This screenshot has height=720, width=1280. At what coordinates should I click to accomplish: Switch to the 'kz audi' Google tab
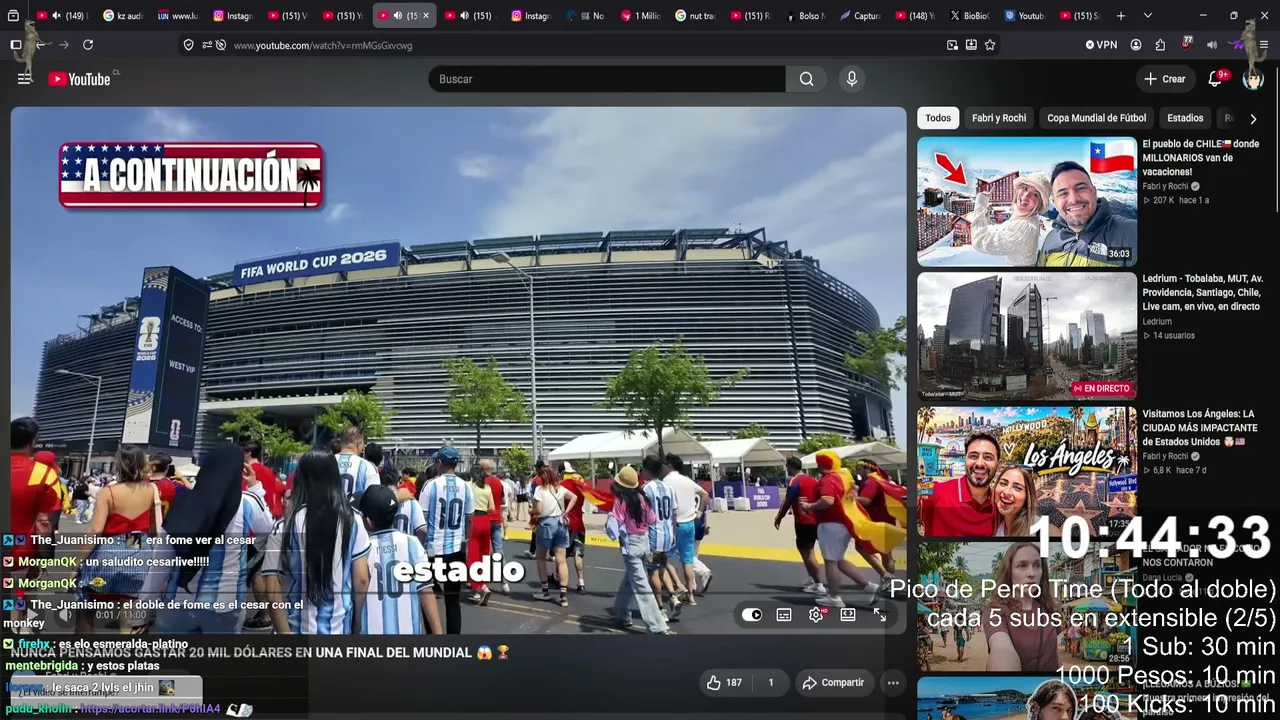123,16
